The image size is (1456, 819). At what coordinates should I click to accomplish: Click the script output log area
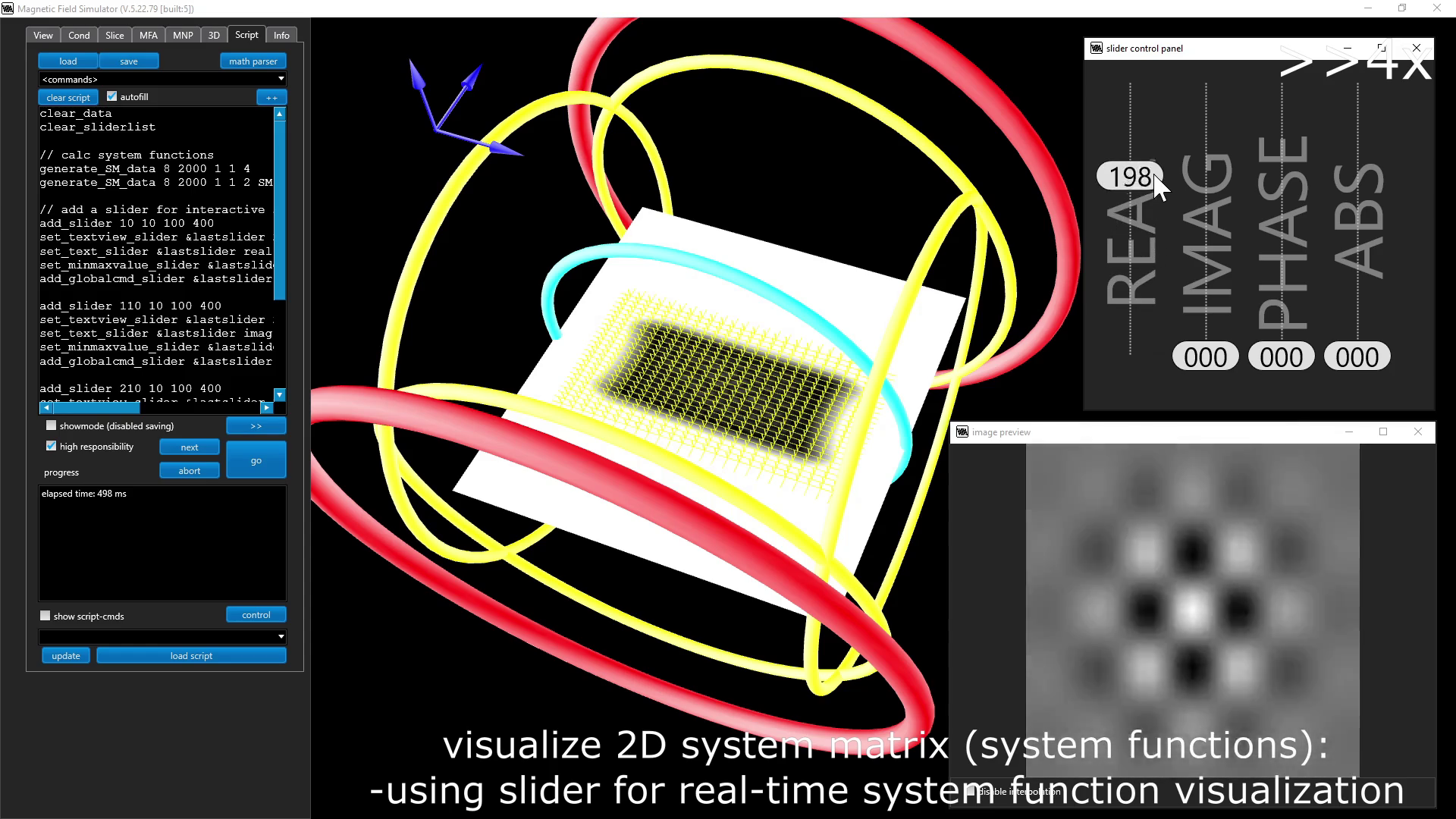click(x=162, y=543)
